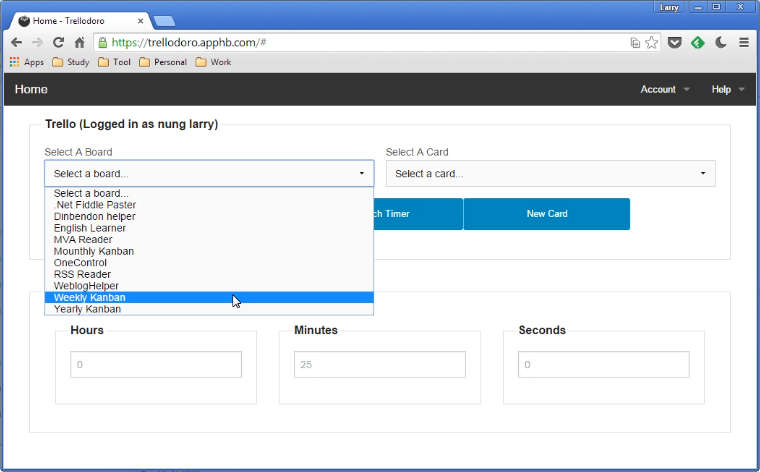Click the green padlock security icon
This screenshot has width=760, height=472.
tap(102, 43)
